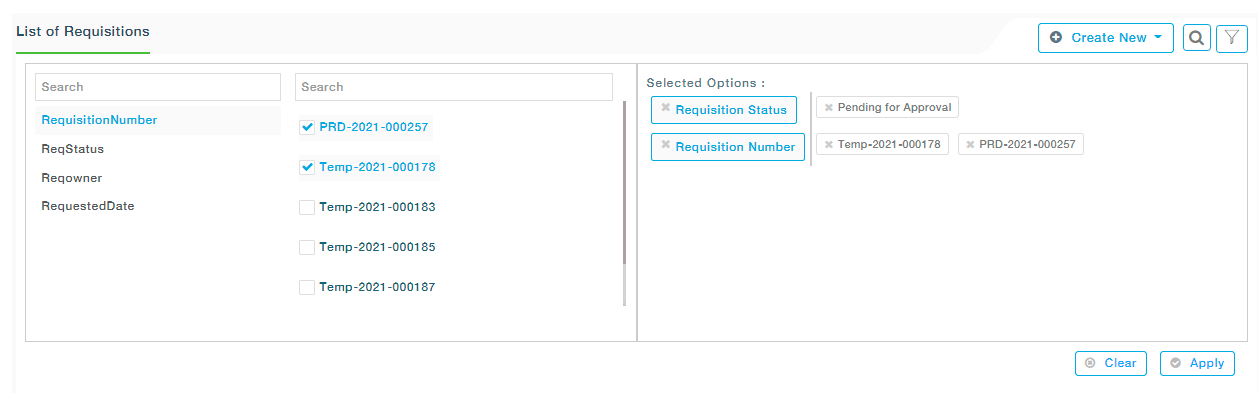Focus the requisition values Search box
The height and width of the screenshot is (393, 1258).
(x=454, y=87)
